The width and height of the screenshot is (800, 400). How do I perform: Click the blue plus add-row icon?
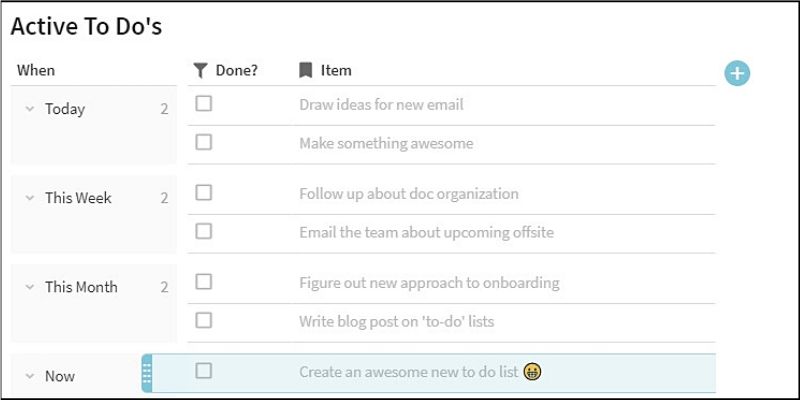tap(737, 72)
